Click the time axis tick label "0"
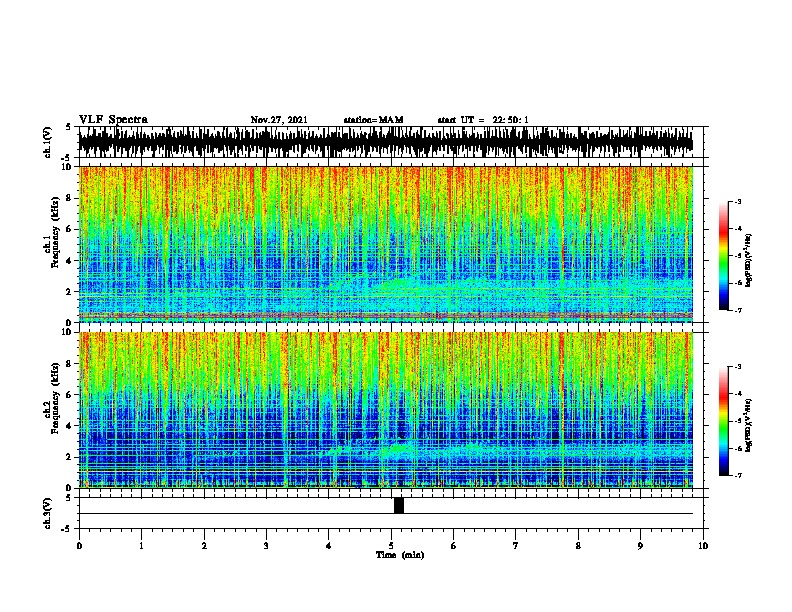This screenshot has width=792, height=612. tap(79, 545)
